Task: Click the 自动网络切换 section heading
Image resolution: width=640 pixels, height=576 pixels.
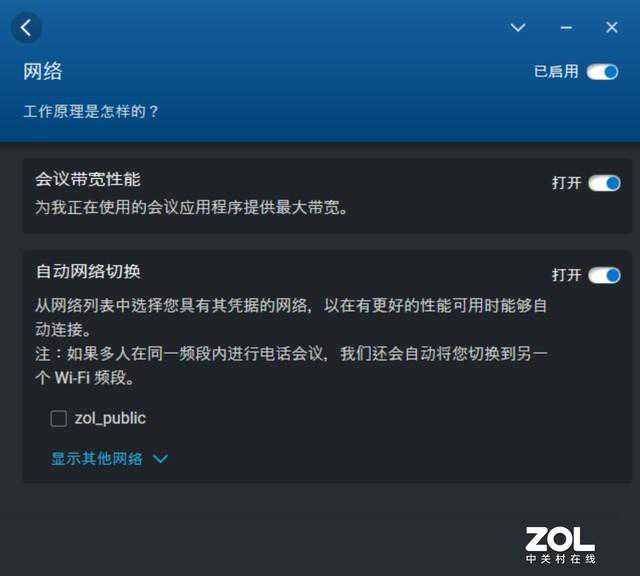Action: pyautogui.click(x=88, y=271)
